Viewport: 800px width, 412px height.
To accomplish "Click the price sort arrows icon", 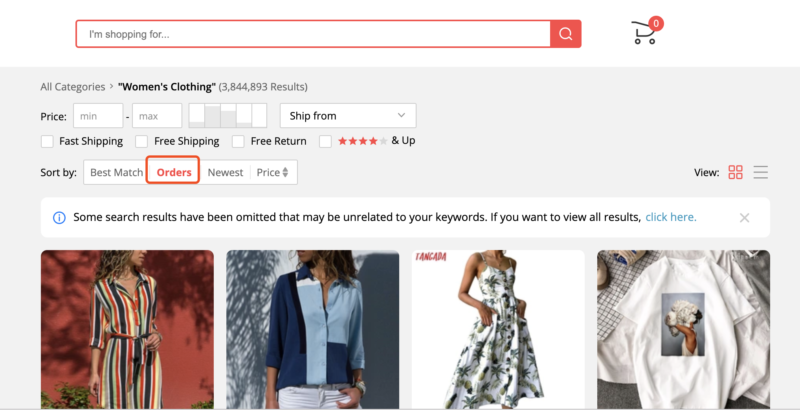I will [286, 172].
